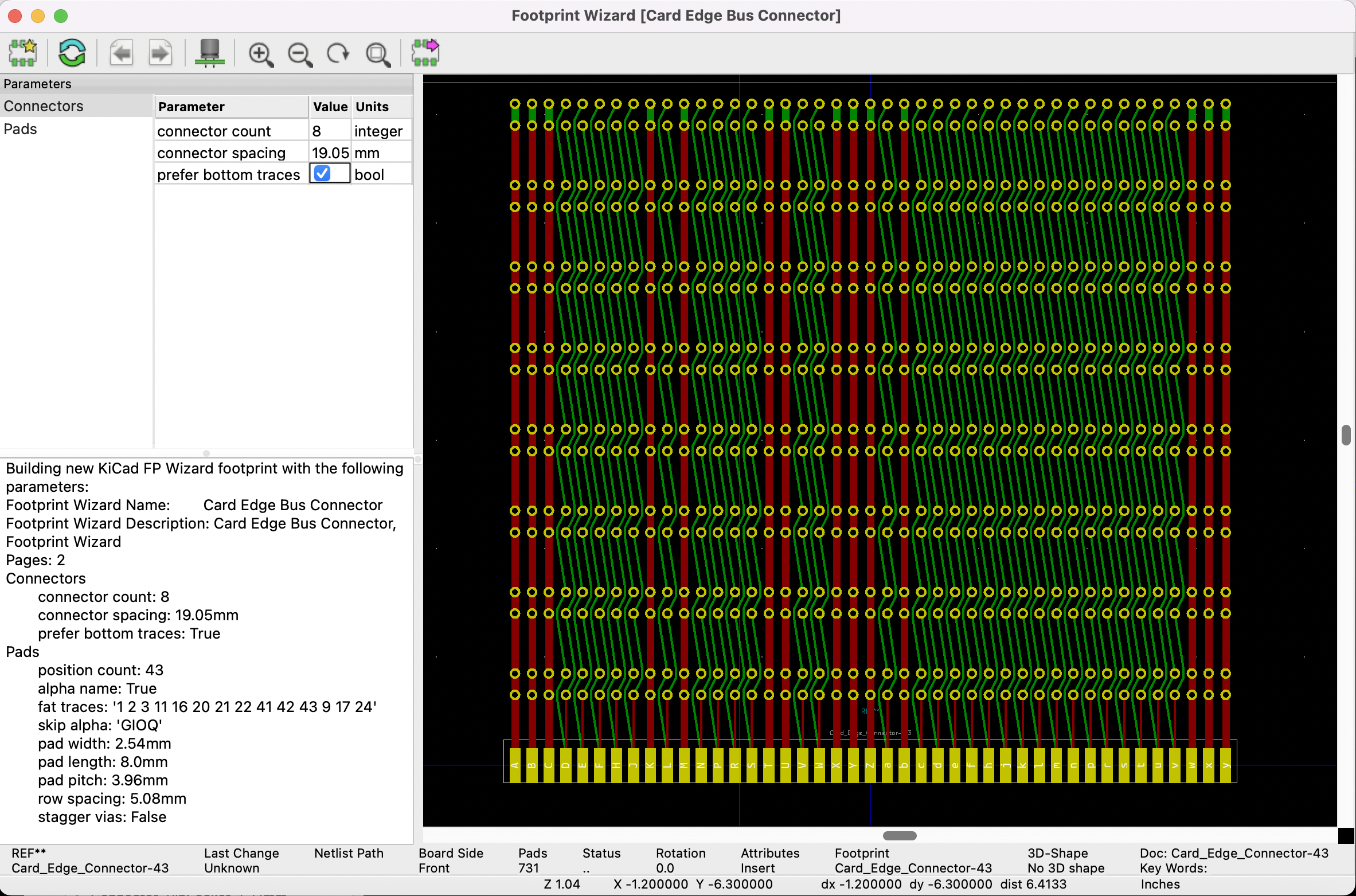Switch to the Pads parameter page
Viewport: 1356px width, 896px height.
tap(21, 129)
